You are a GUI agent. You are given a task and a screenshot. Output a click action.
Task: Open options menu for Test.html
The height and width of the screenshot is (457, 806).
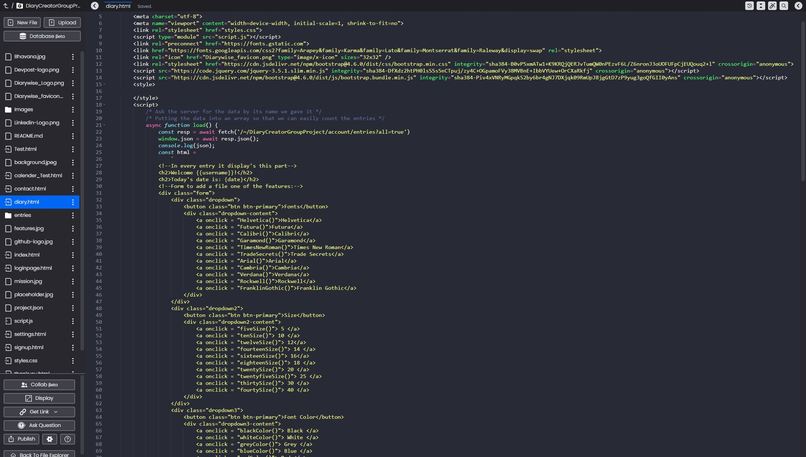(x=73, y=149)
